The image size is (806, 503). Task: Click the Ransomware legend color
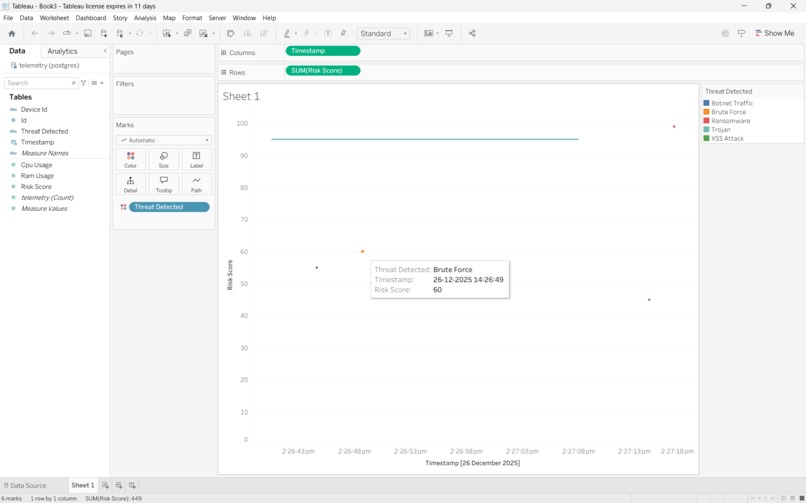coord(706,121)
